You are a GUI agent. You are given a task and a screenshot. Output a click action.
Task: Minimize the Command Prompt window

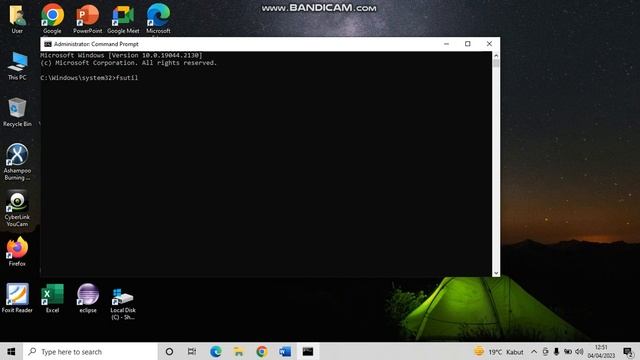click(446, 44)
